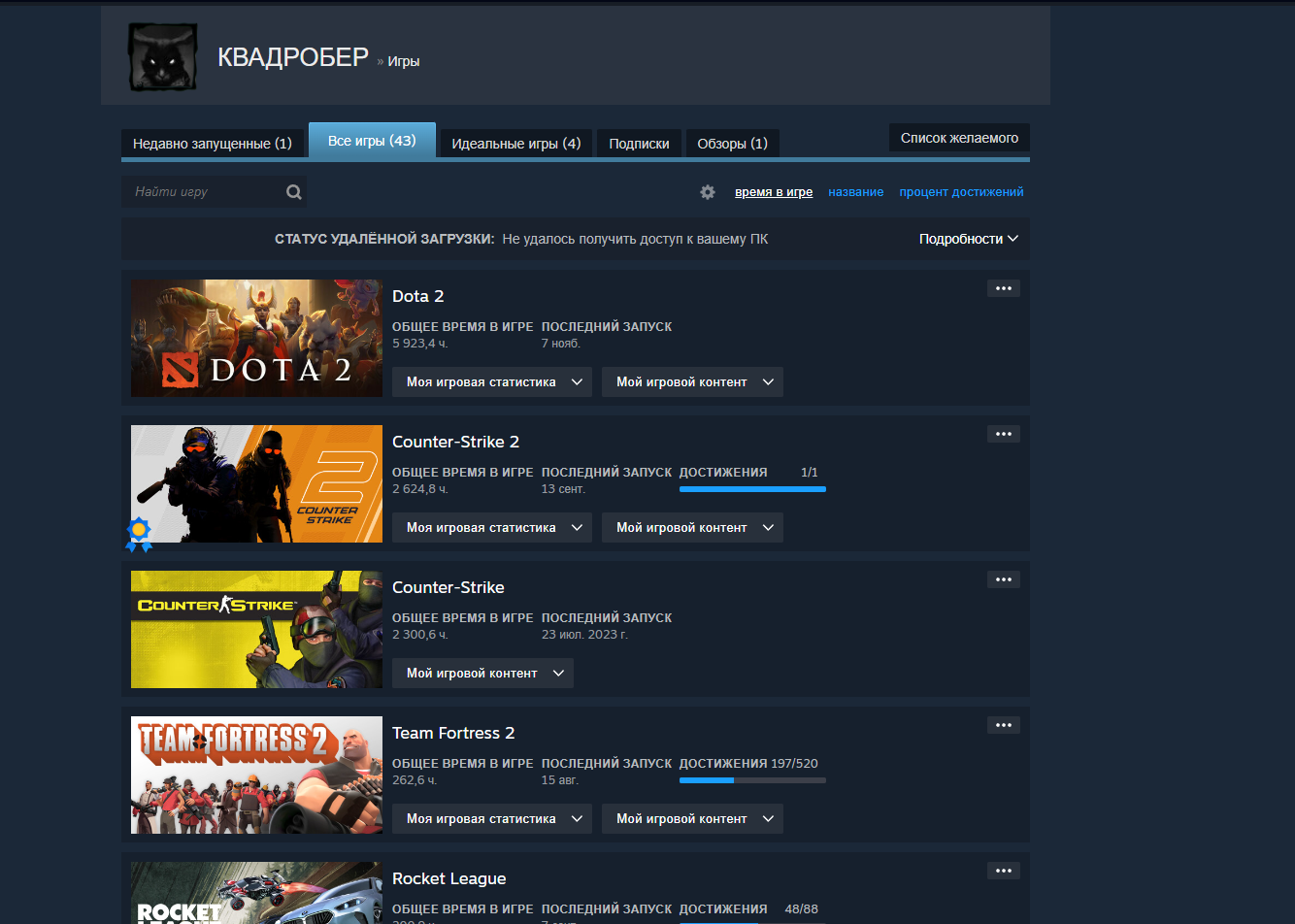This screenshot has height=924, width=1295.
Task: Click Team Fortress 2 achievements progress bar
Action: pyautogui.click(x=752, y=780)
